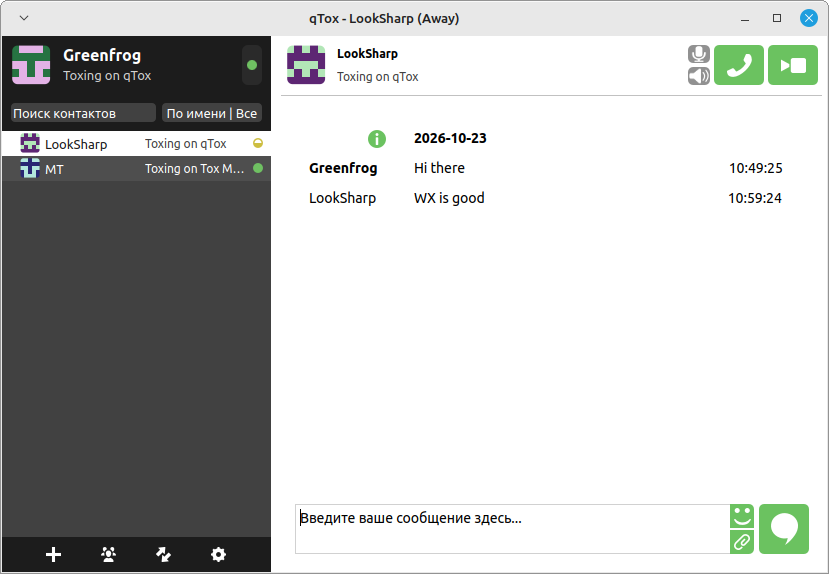Click the Greenfrog profile name

pyautogui.click(x=102, y=55)
